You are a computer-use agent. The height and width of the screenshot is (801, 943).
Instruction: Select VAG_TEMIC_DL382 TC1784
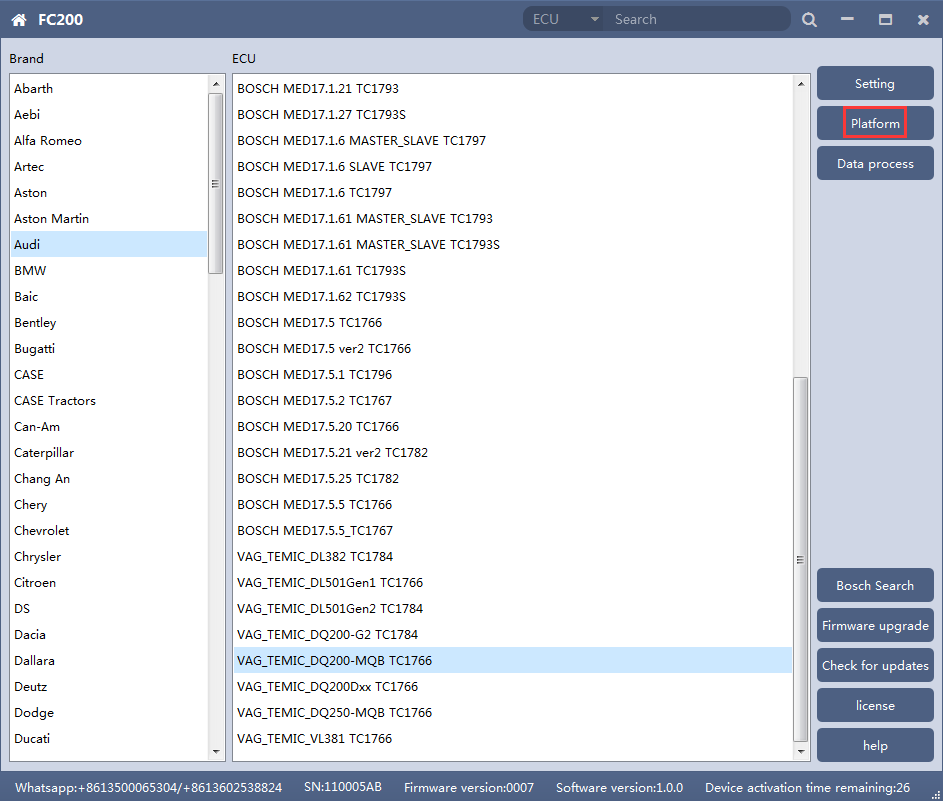[x=513, y=557]
